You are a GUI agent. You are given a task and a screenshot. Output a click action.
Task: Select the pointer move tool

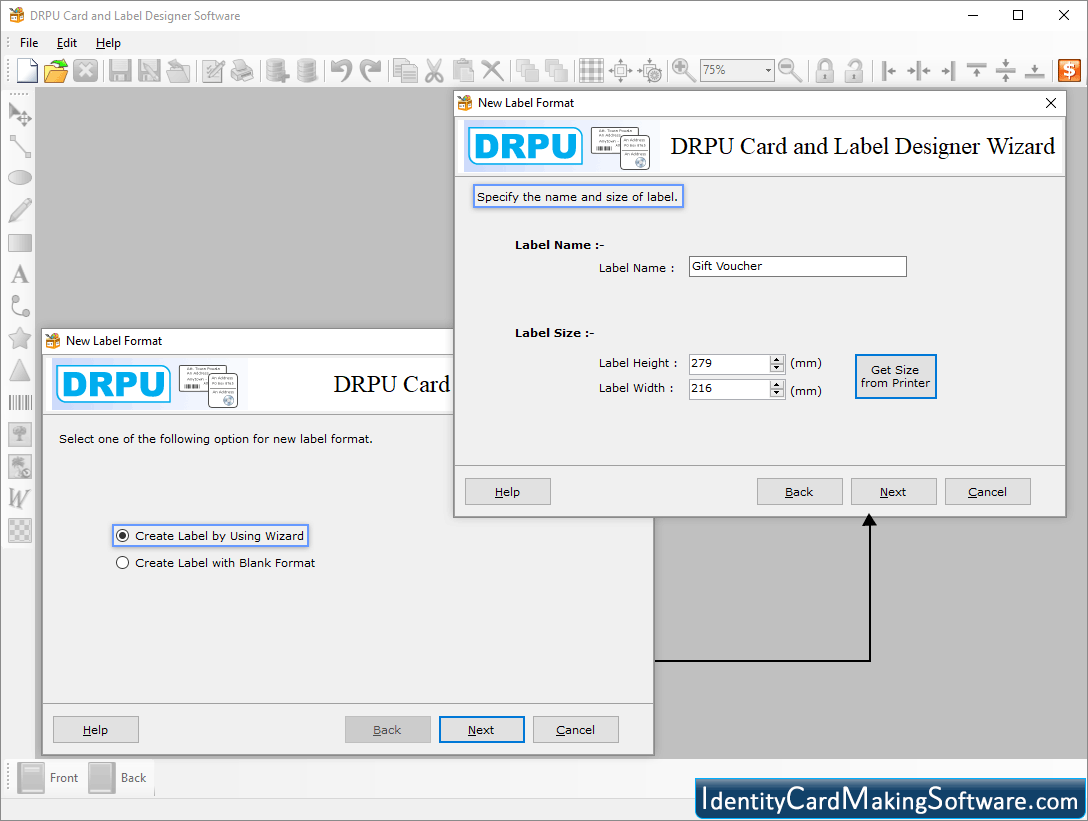(x=20, y=115)
